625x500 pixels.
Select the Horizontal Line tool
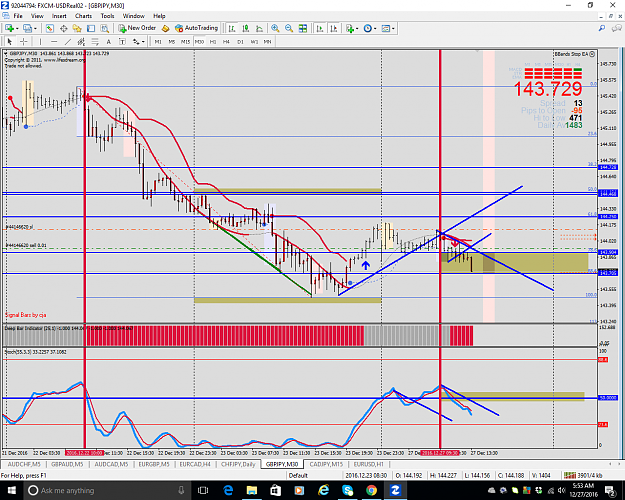pos(54,41)
